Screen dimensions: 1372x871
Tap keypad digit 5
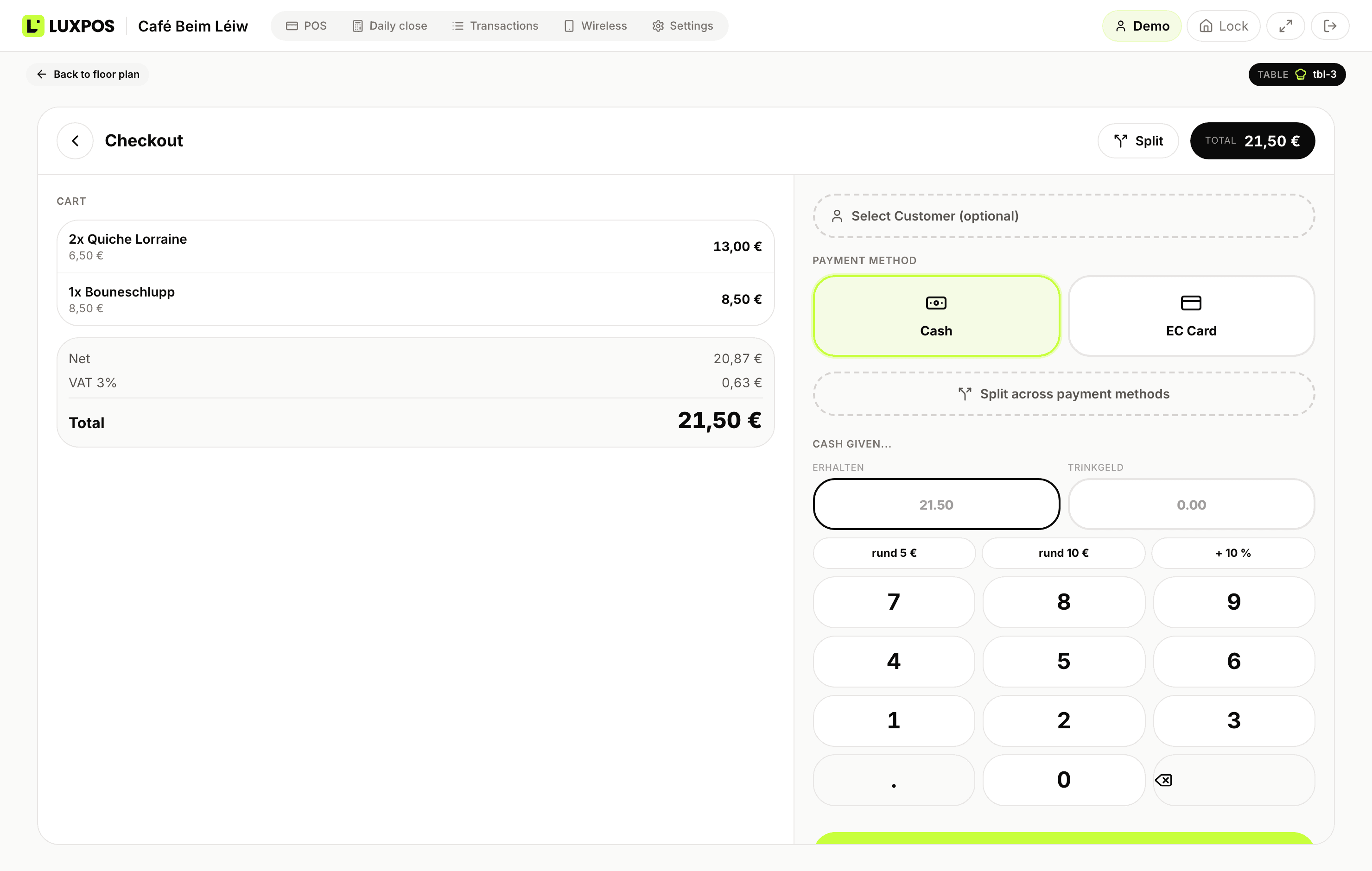point(1064,662)
